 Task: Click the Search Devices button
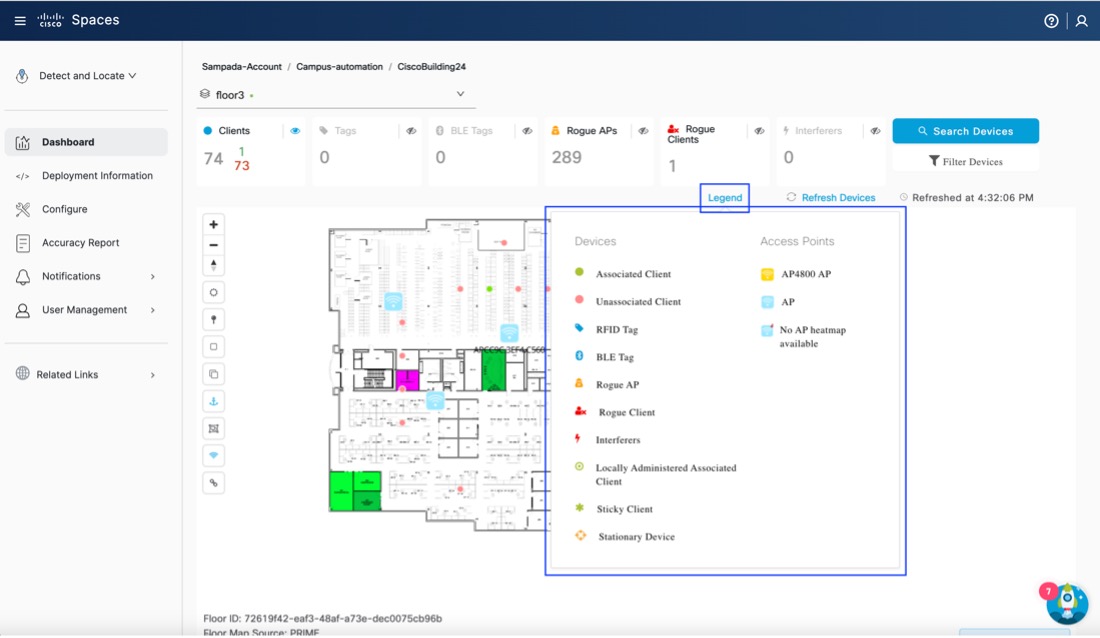pos(965,131)
